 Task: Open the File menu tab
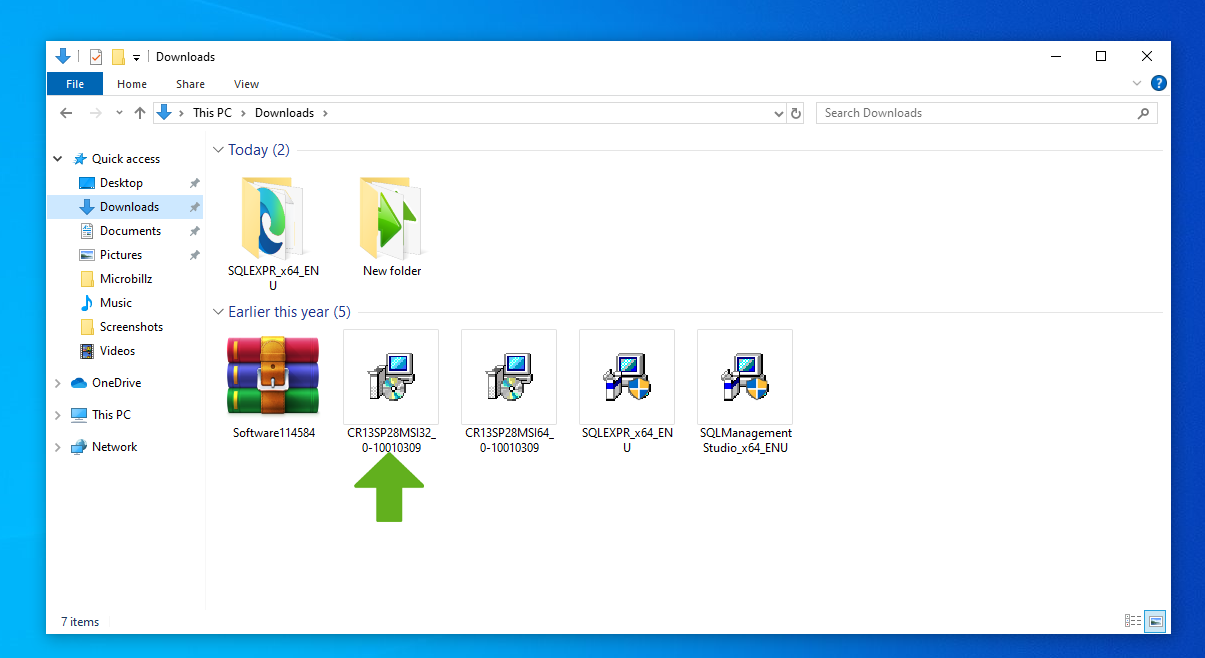(x=75, y=84)
